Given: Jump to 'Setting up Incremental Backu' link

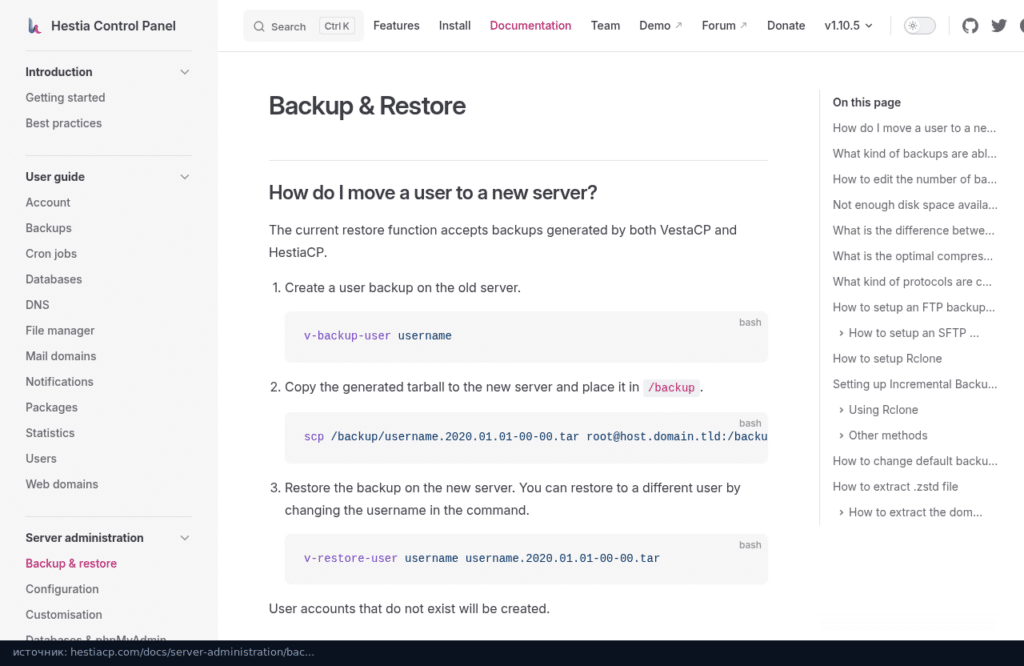Looking at the screenshot, I should pos(915,384).
